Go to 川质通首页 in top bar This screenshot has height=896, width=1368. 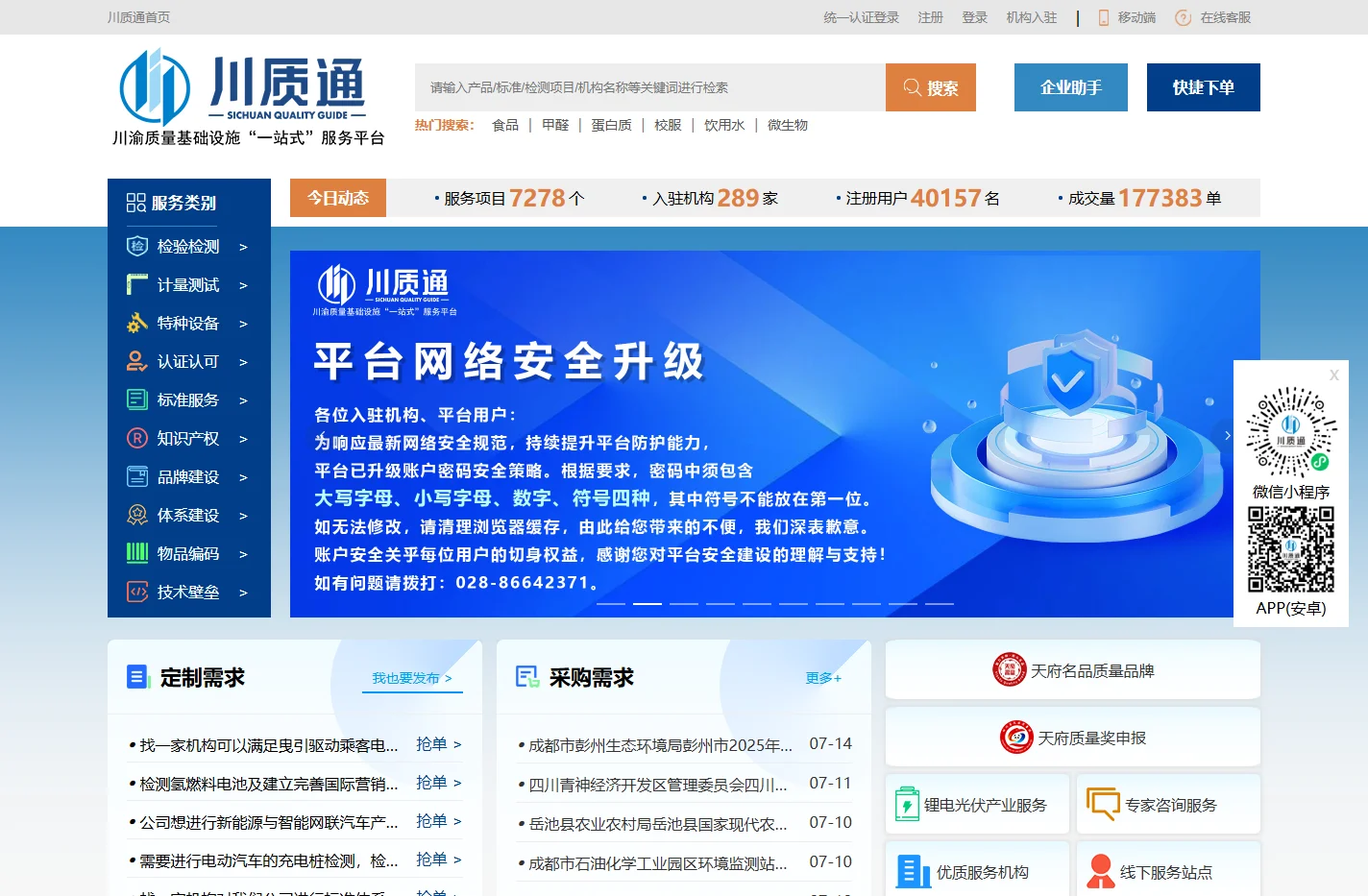[138, 17]
